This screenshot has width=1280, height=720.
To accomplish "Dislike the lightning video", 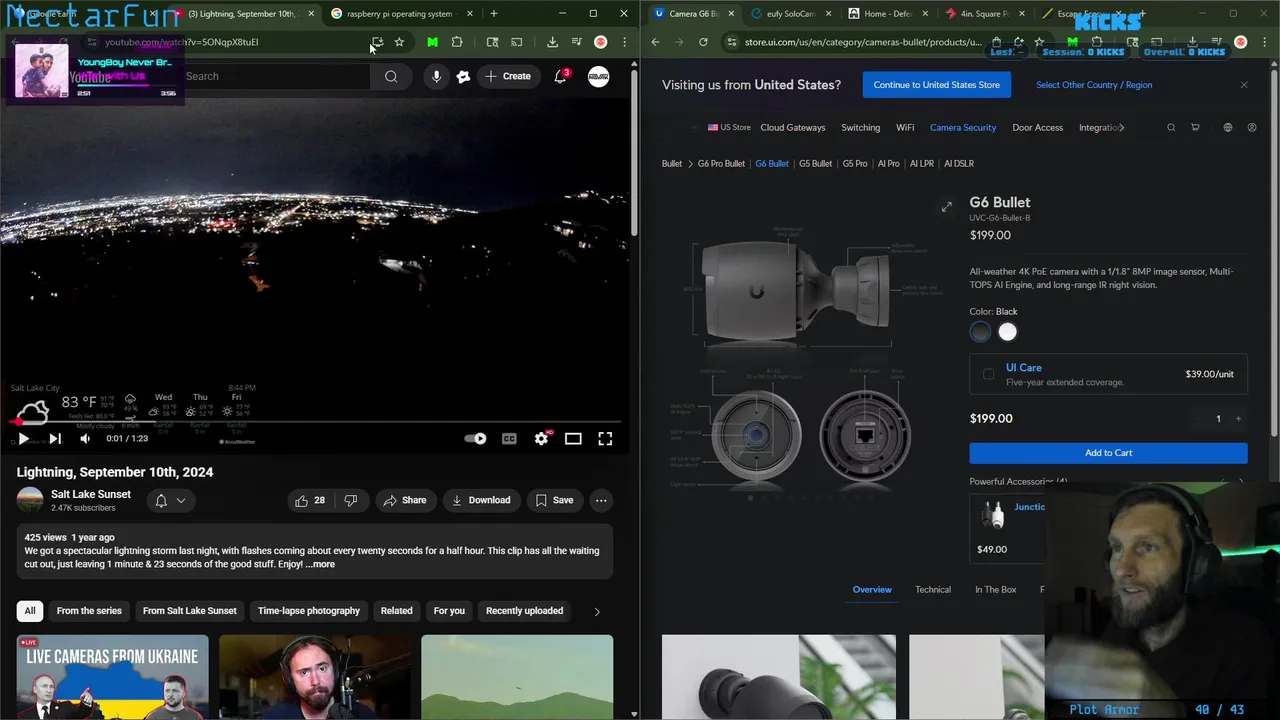I will [351, 500].
